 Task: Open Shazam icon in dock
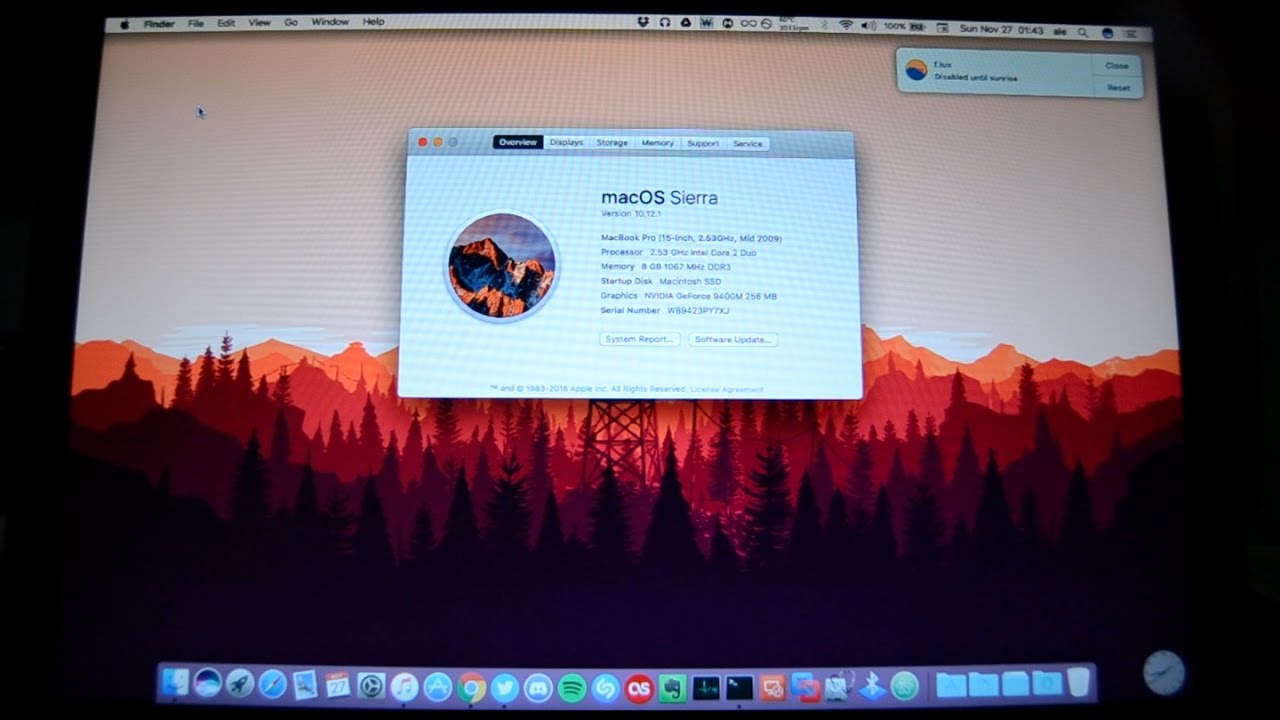click(x=605, y=687)
